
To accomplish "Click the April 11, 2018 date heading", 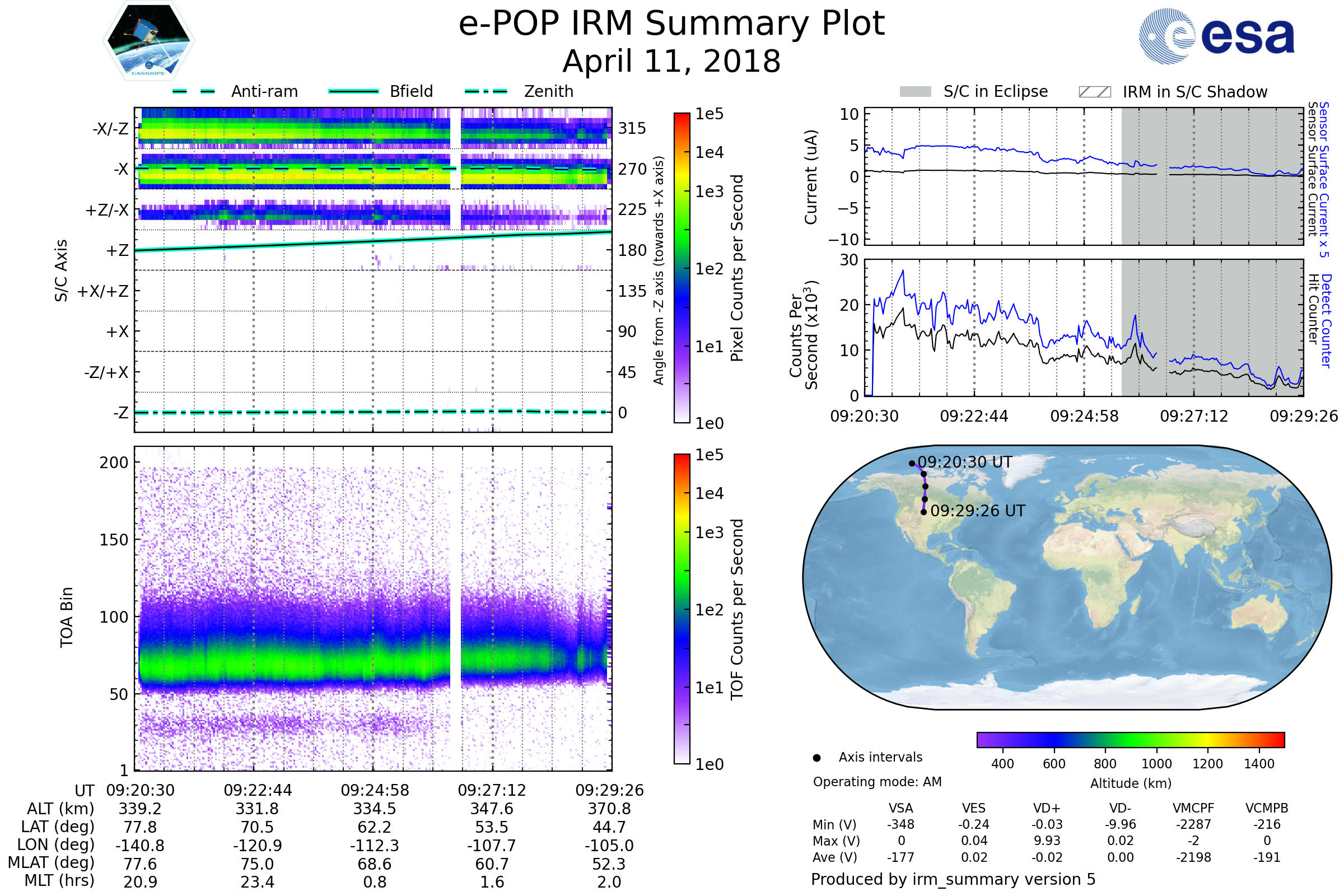I will (x=671, y=61).
